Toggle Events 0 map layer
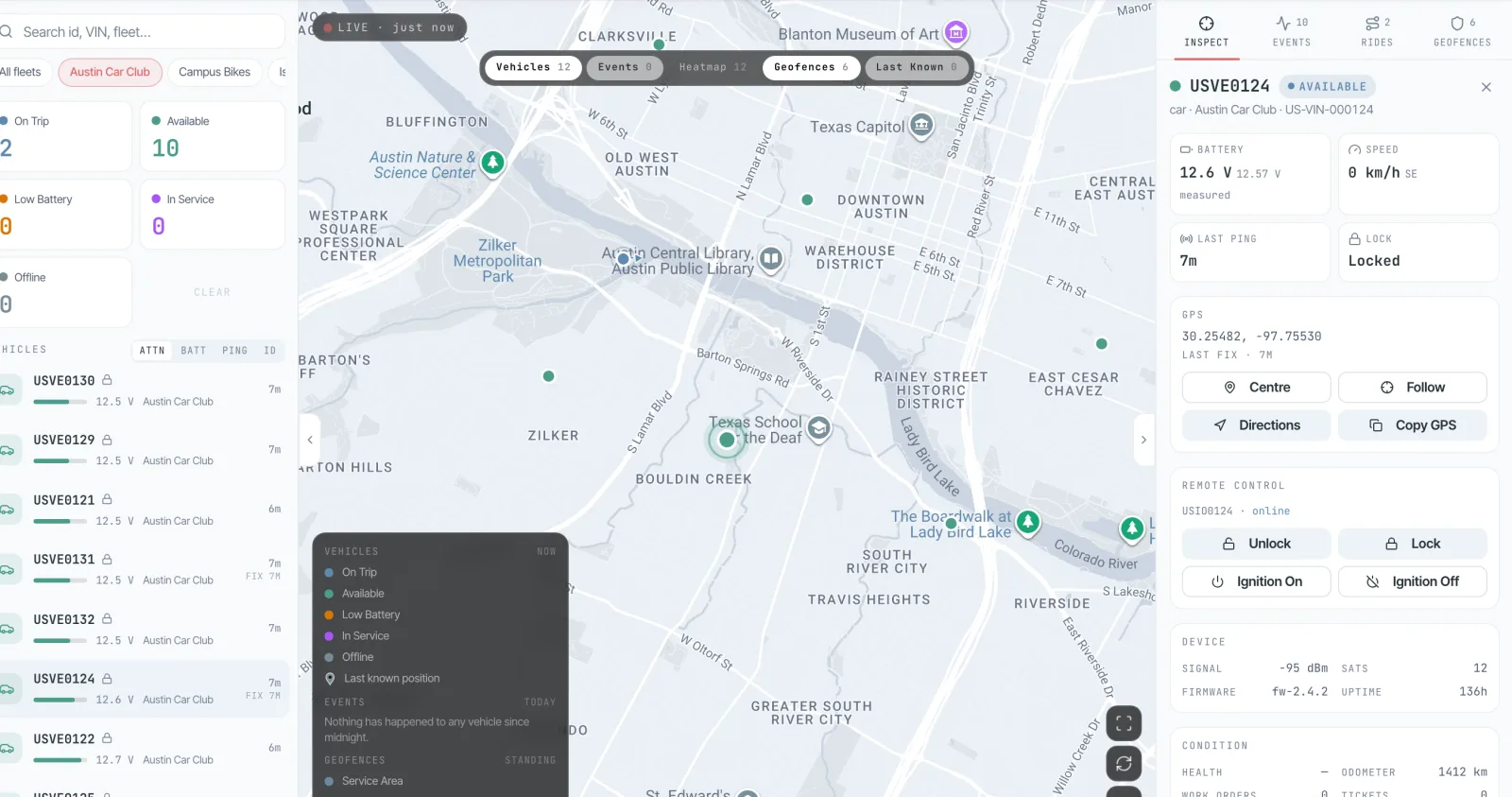Screen dimensions: 1512x797 coord(625,67)
